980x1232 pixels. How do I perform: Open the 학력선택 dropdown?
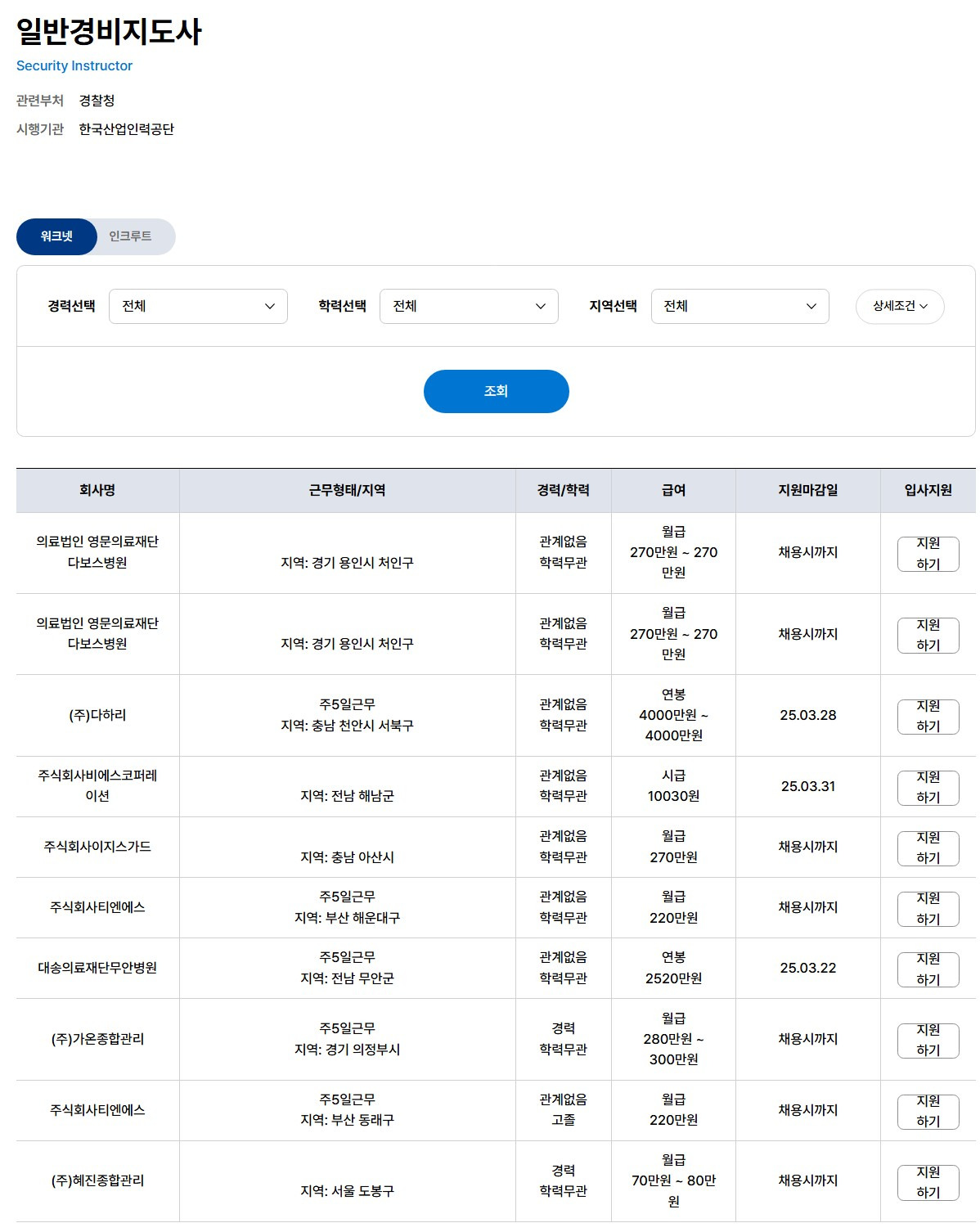tap(469, 306)
